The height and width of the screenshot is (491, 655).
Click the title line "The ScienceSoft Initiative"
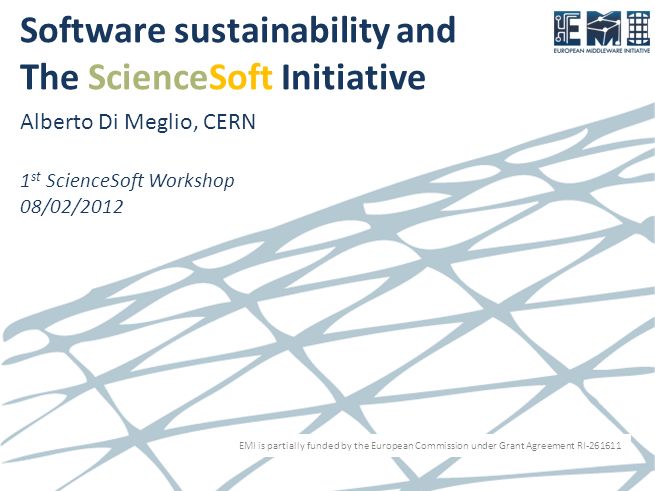223,77
